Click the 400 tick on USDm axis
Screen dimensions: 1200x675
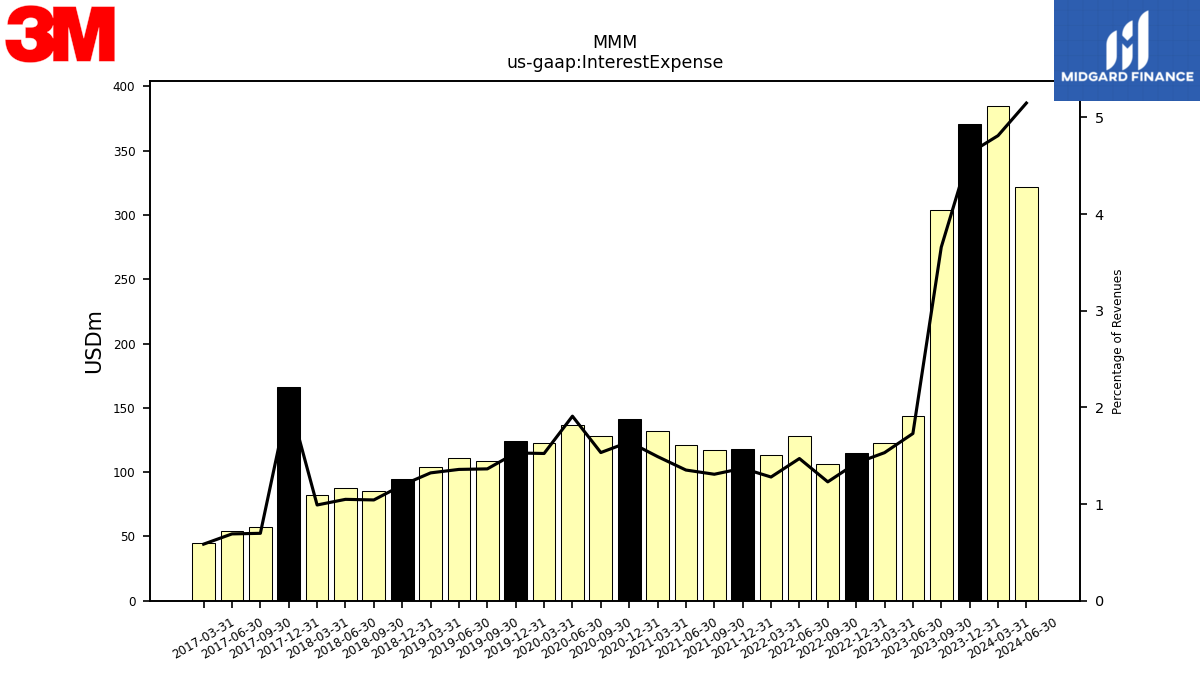pyautogui.click(x=123, y=87)
